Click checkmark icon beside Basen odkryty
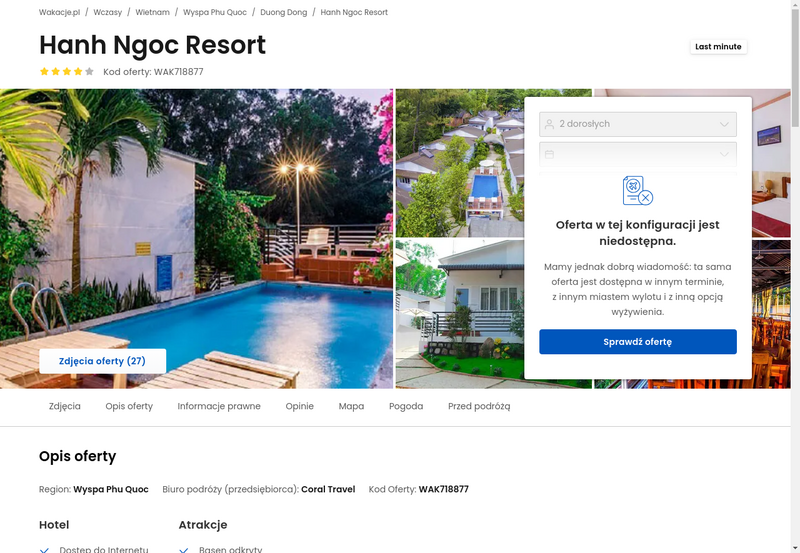Screen dimensions: 800x553 (184, 550)
